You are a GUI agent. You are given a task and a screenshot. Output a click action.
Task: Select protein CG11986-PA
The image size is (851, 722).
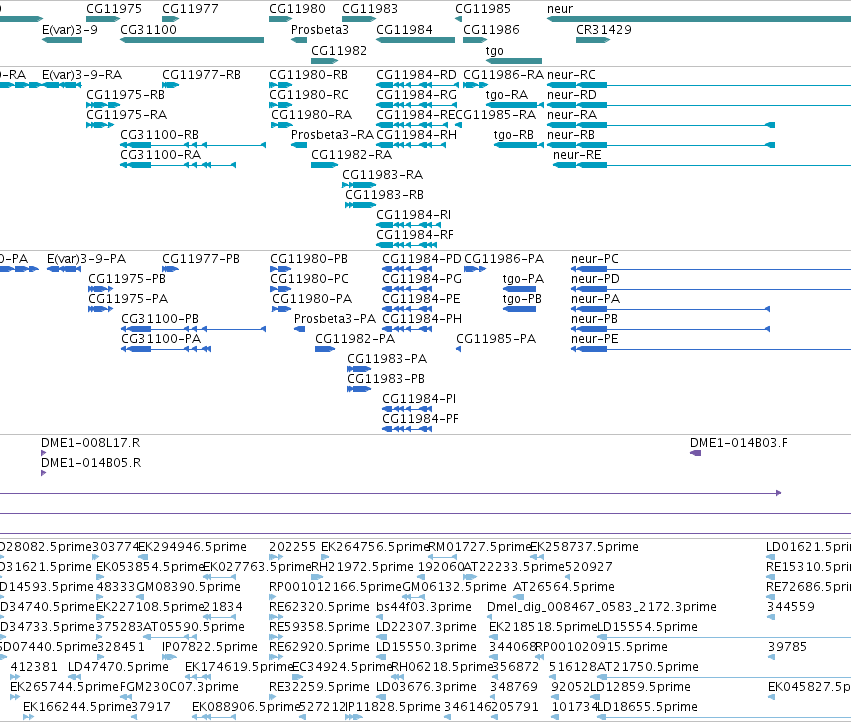tap(504, 259)
